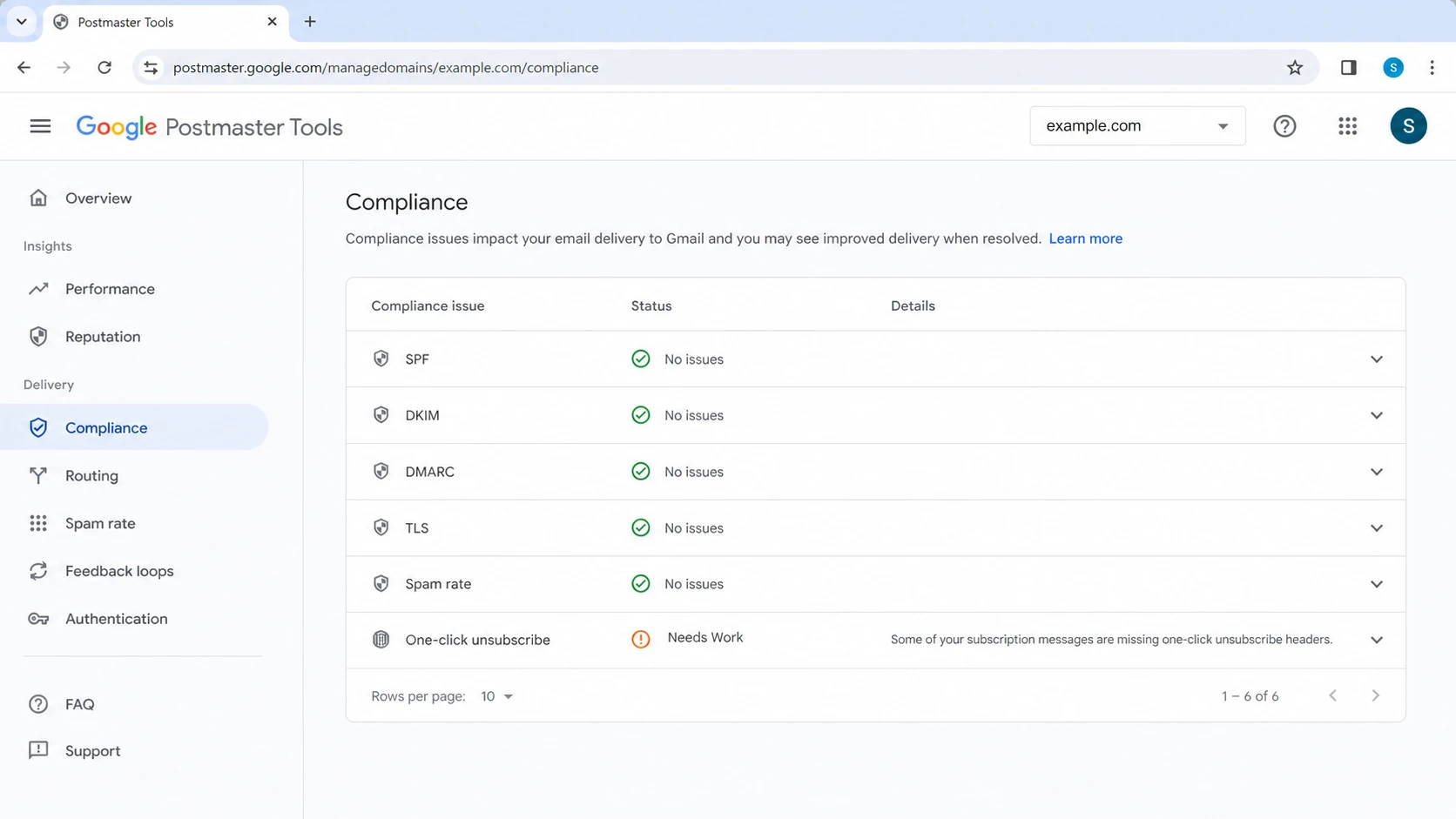1456x819 pixels.
Task: Open the account avatar in page header
Action: 1408,126
